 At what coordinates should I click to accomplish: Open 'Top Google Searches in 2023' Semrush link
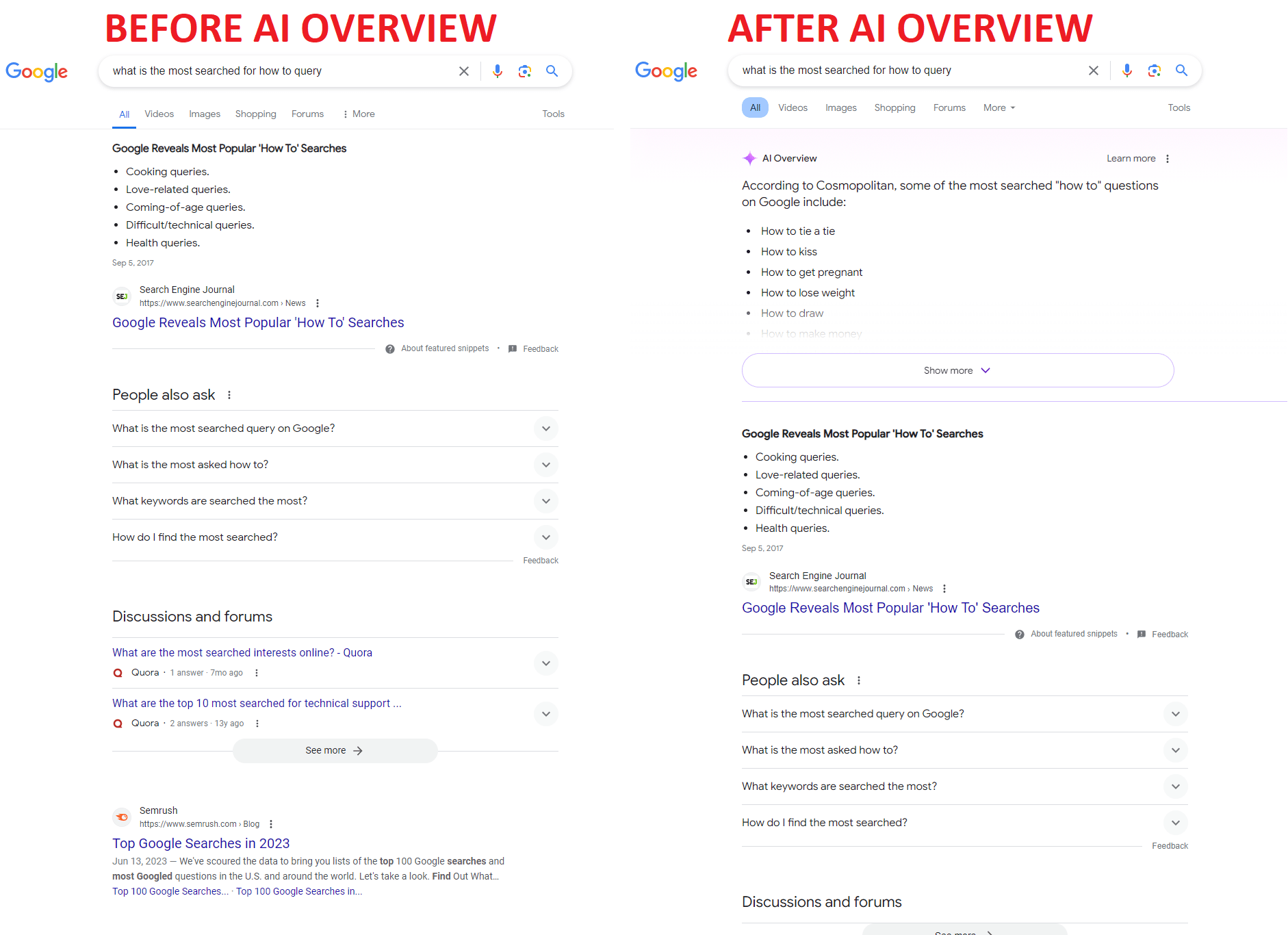(x=201, y=843)
